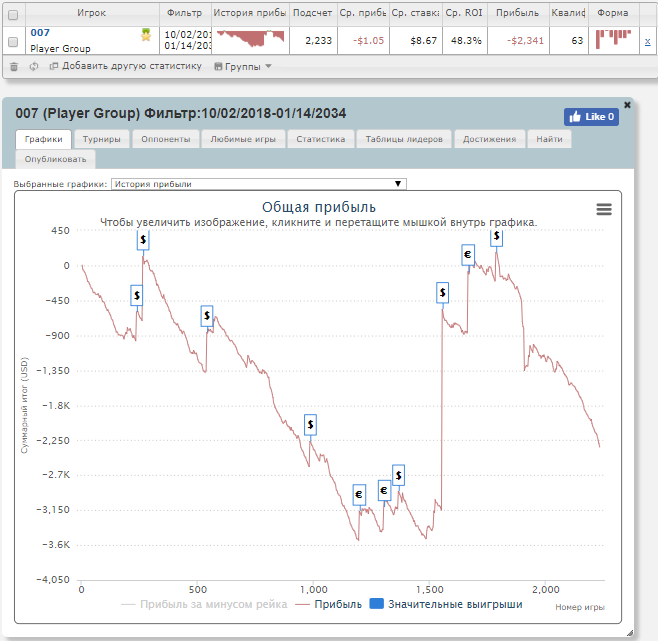Toggle Значительные выигрыши legend item
Screen dimensions: 658x641
click(x=446, y=604)
